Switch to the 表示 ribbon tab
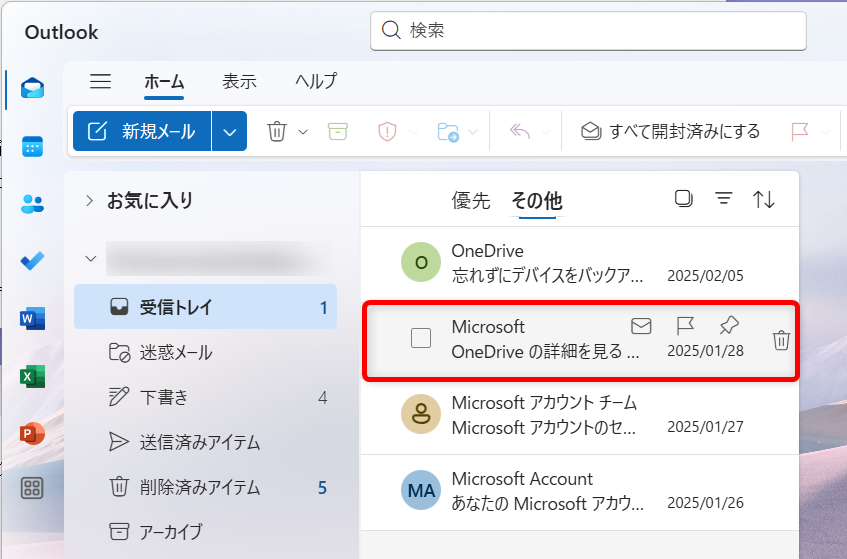This screenshot has width=847, height=559. [239, 82]
